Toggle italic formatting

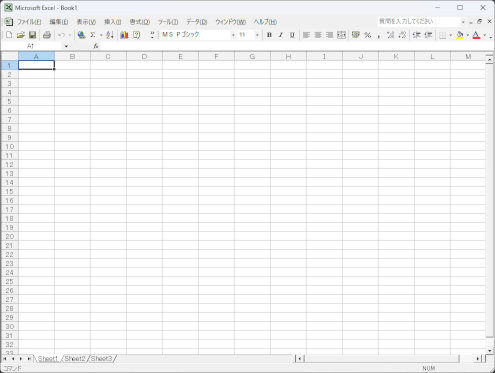click(281, 35)
